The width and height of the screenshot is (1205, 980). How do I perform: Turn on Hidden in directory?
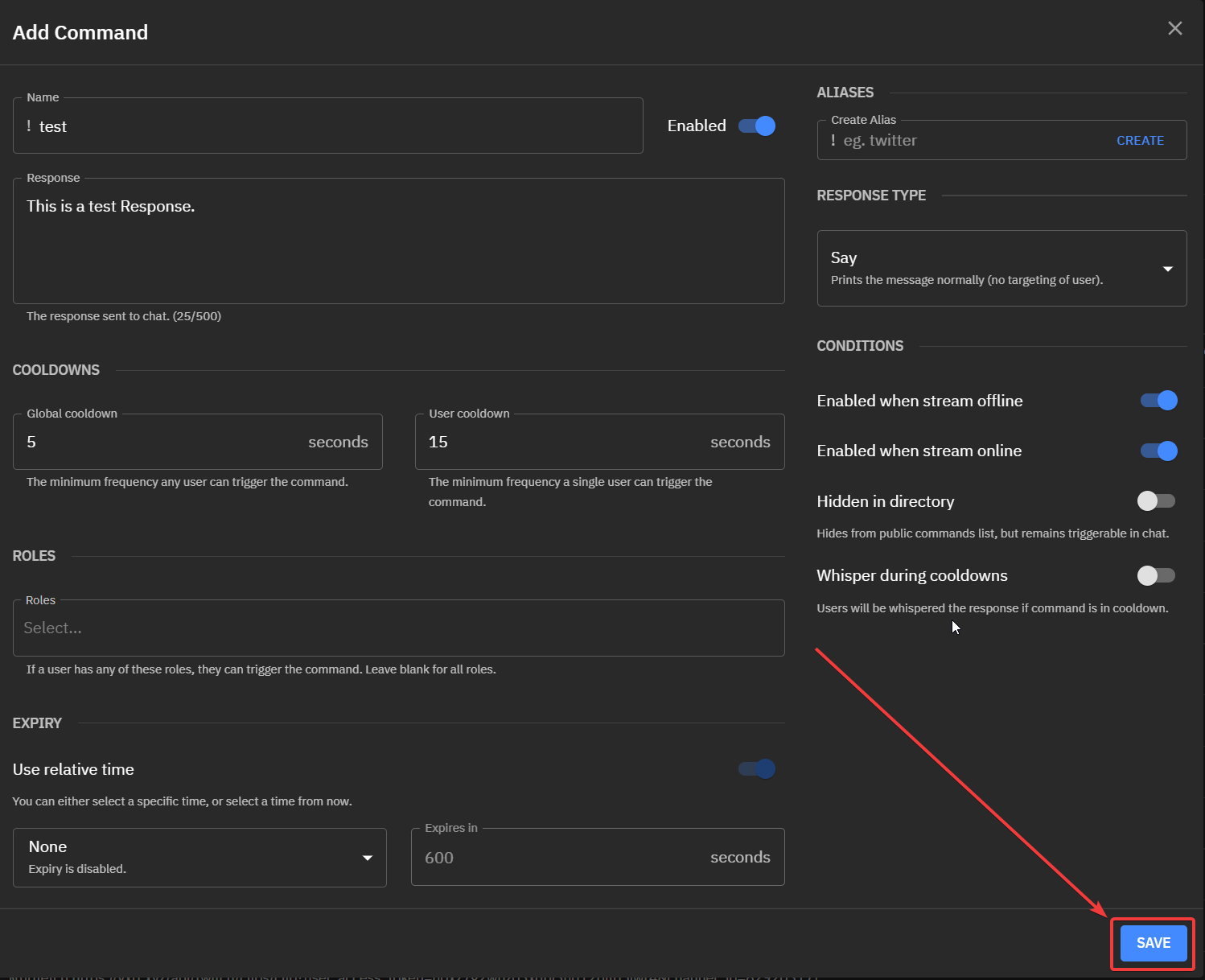pyautogui.click(x=1156, y=501)
